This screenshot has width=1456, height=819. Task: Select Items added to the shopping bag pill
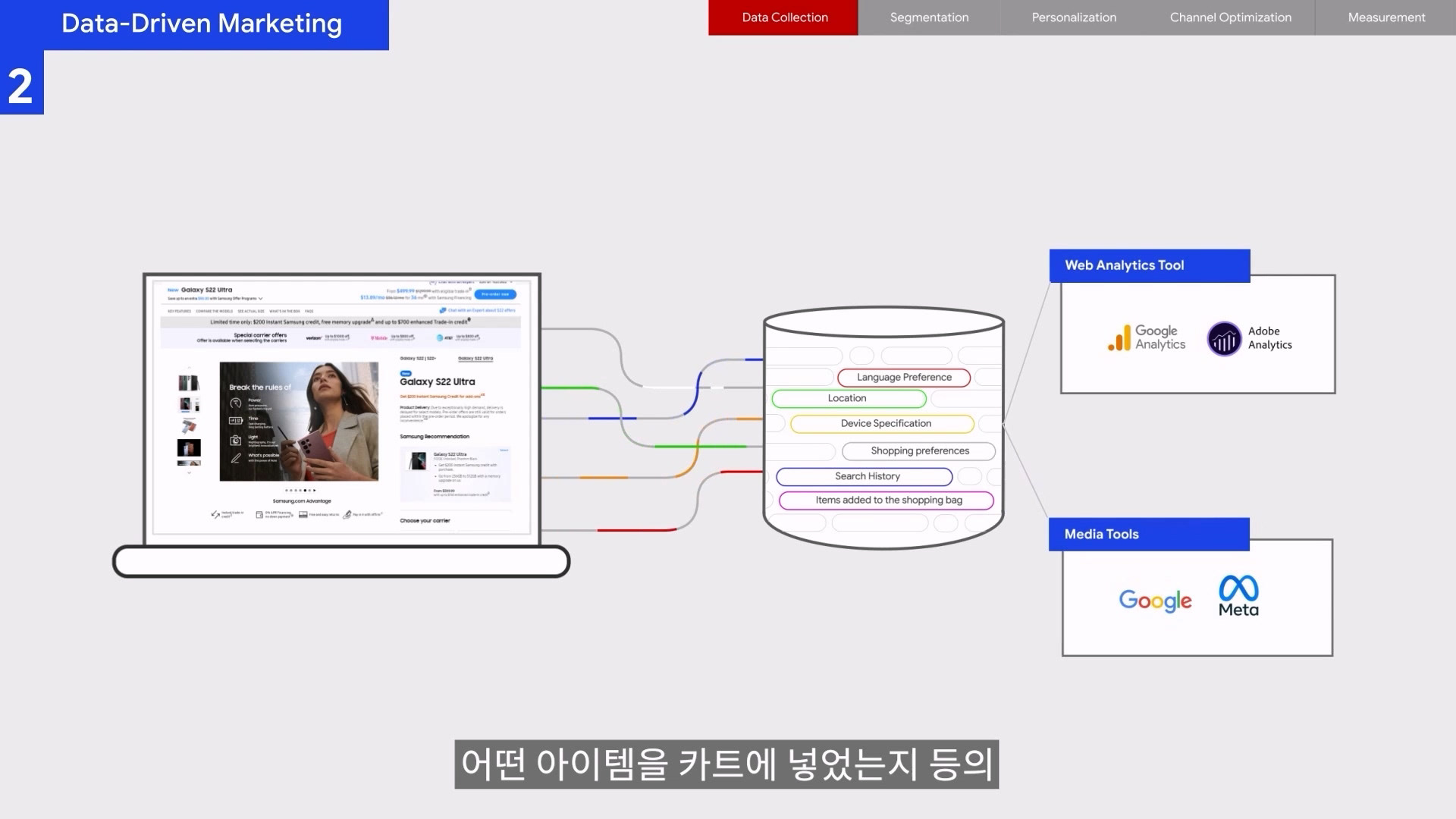(886, 500)
